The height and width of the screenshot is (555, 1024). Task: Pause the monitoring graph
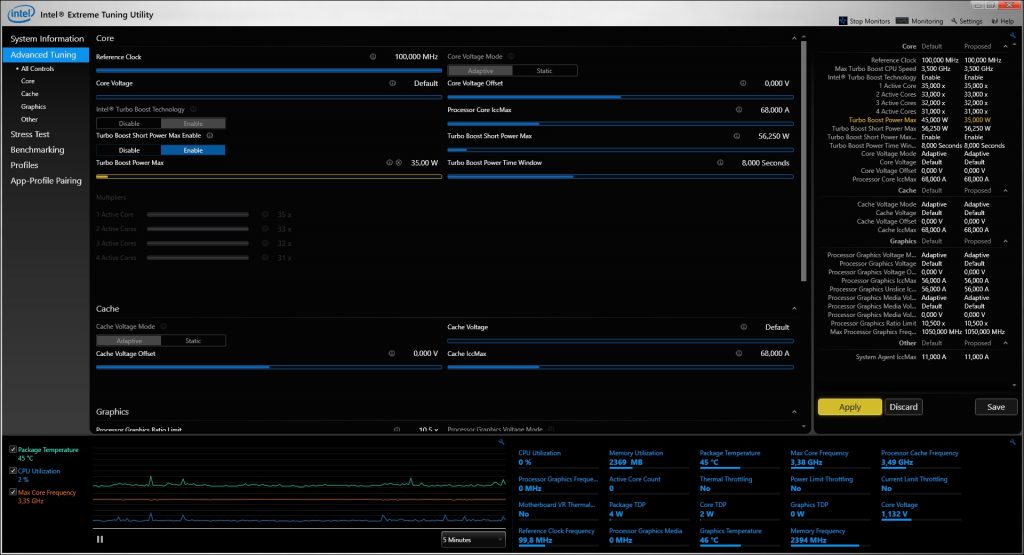[x=100, y=539]
